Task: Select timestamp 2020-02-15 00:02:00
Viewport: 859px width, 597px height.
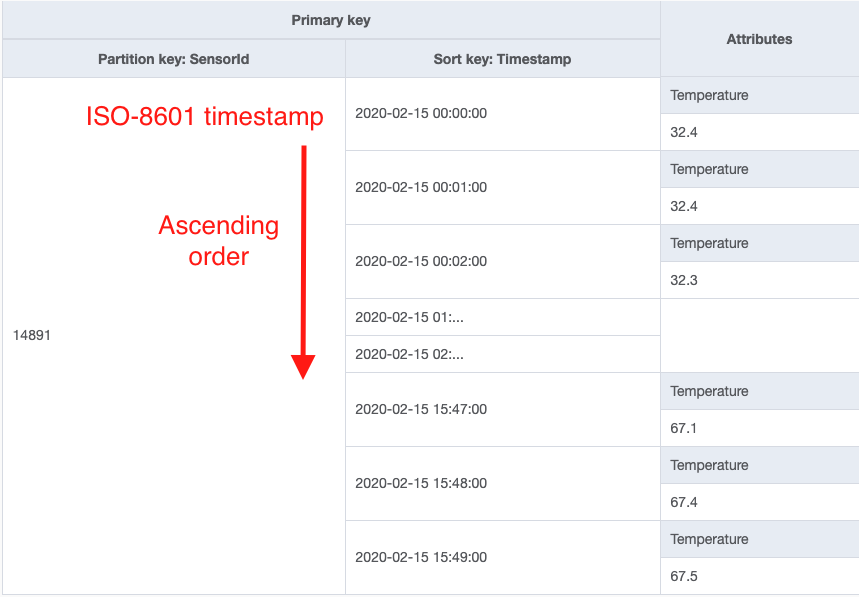Action: [419, 261]
